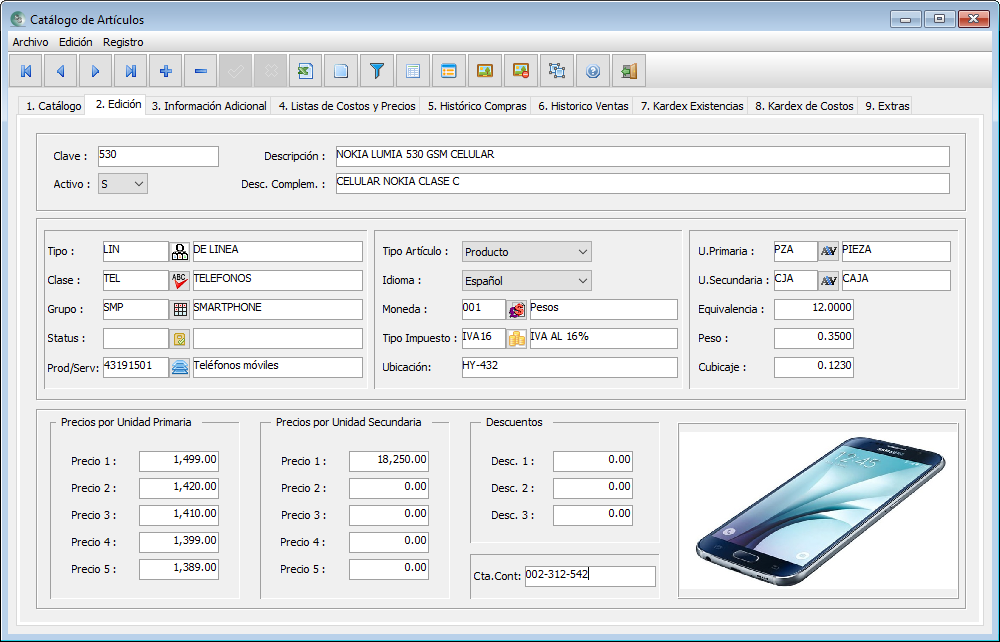The height and width of the screenshot is (642, 1000).
Task: Switch to 5. Histórico Compras tab
Action: point(477,106)
